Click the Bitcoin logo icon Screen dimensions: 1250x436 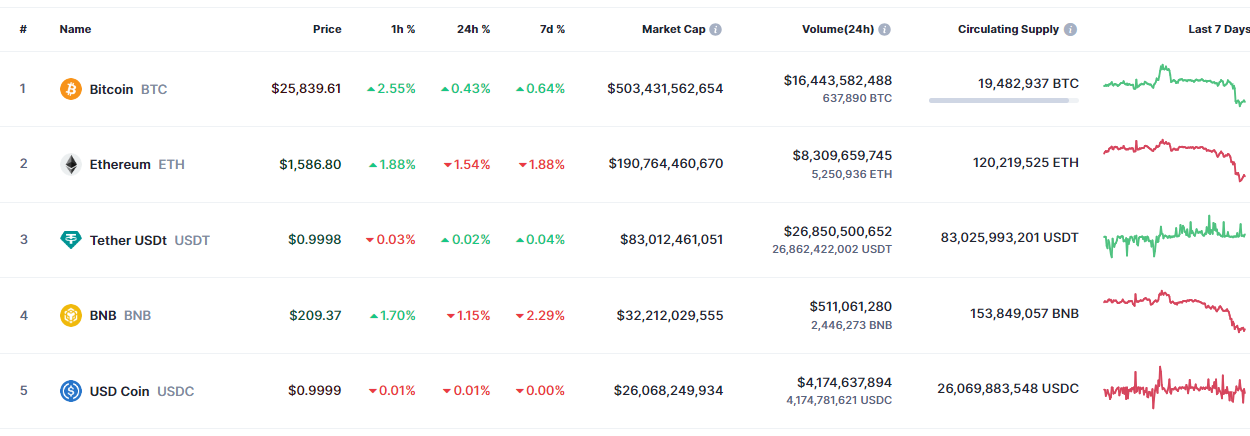point(71,89)
